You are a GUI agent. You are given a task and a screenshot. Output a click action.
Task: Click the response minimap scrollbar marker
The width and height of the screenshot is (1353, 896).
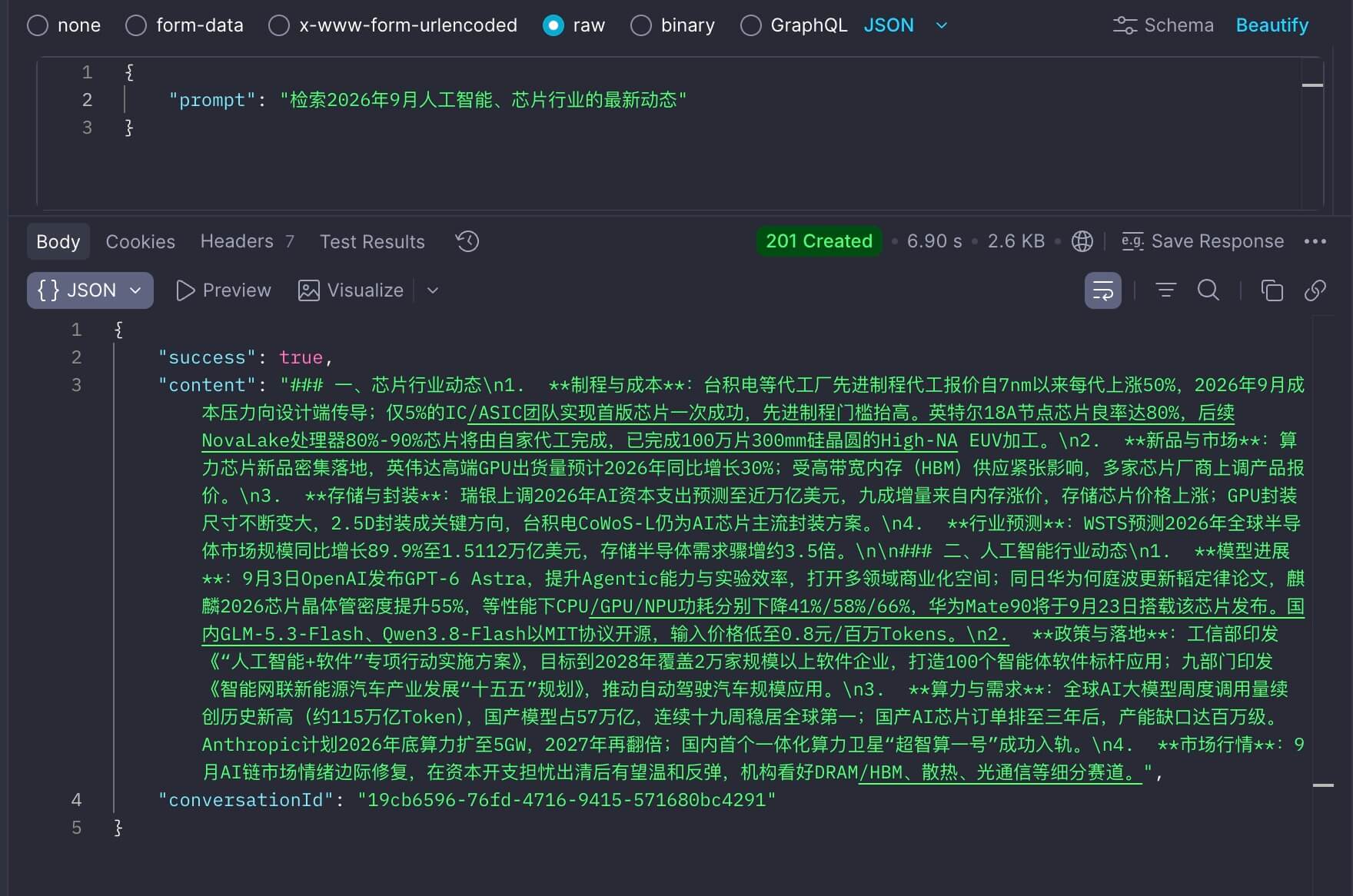coord(1323,785)
